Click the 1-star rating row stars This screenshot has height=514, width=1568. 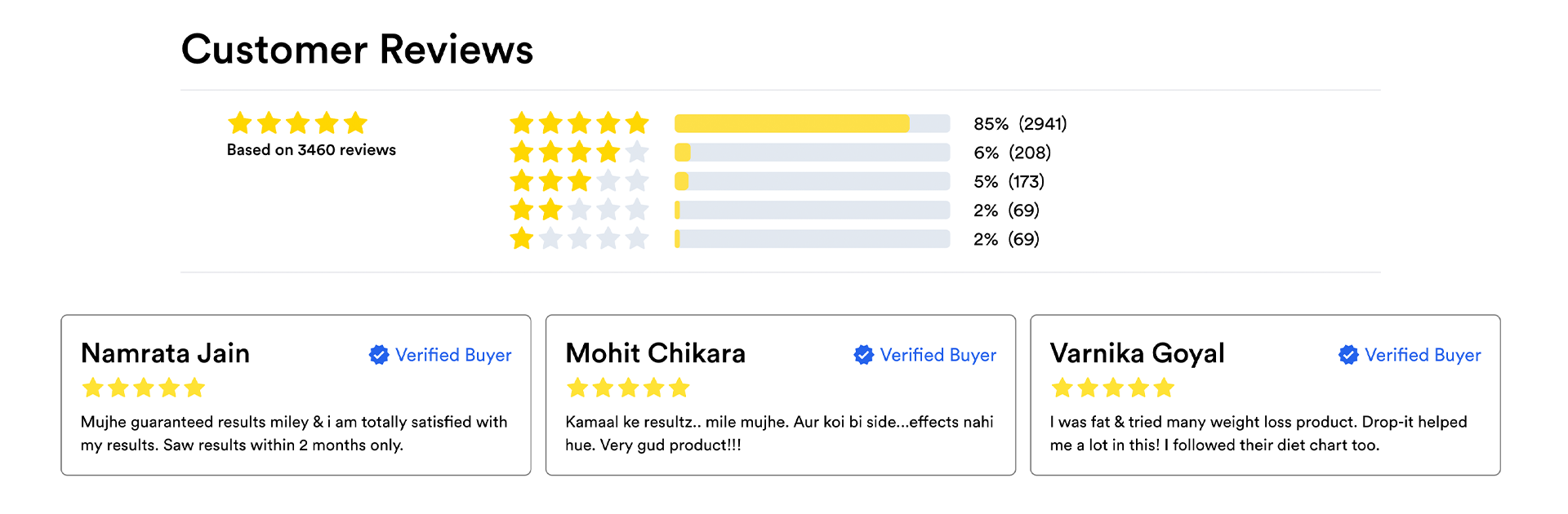tap(579, 239)
